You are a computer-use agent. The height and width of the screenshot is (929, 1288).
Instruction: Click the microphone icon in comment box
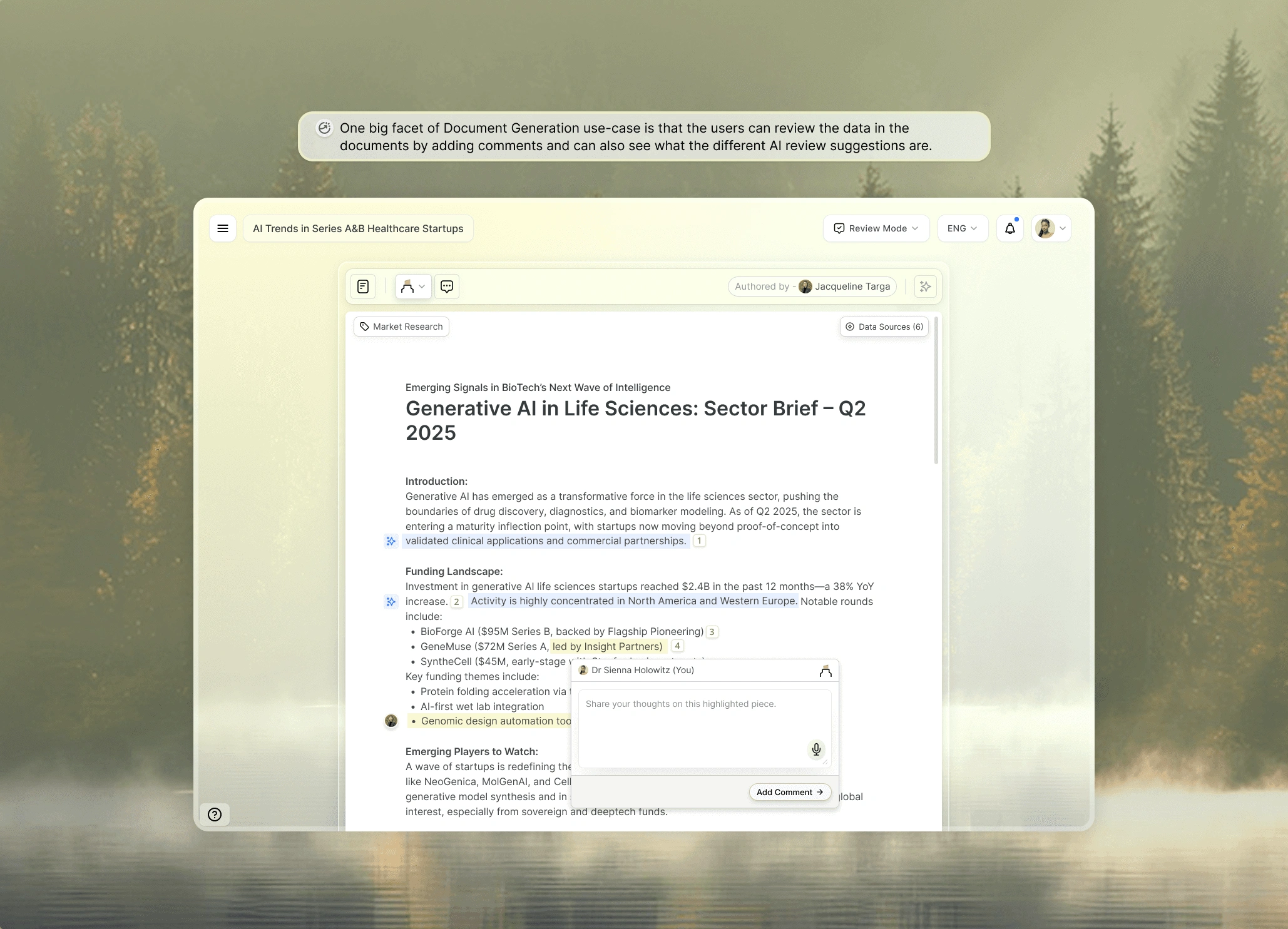click(816, 749)
